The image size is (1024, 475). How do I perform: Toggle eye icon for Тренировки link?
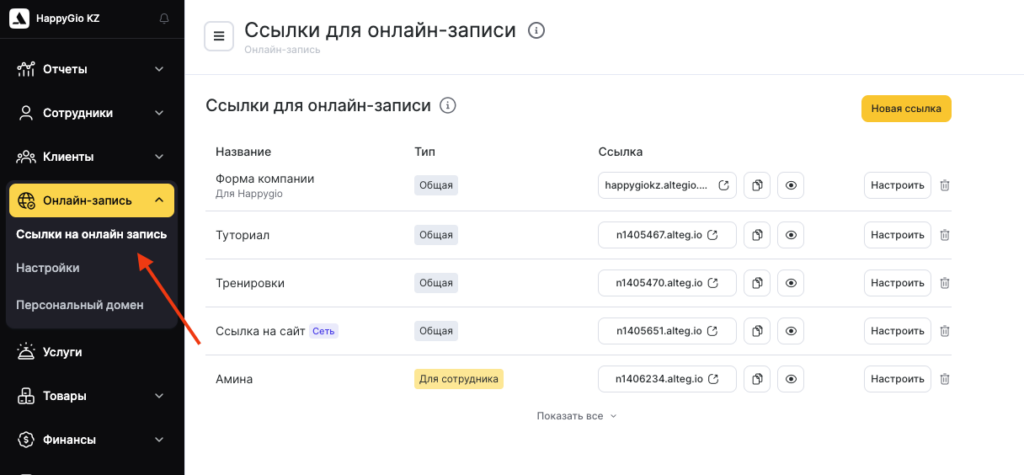point(791,283)
